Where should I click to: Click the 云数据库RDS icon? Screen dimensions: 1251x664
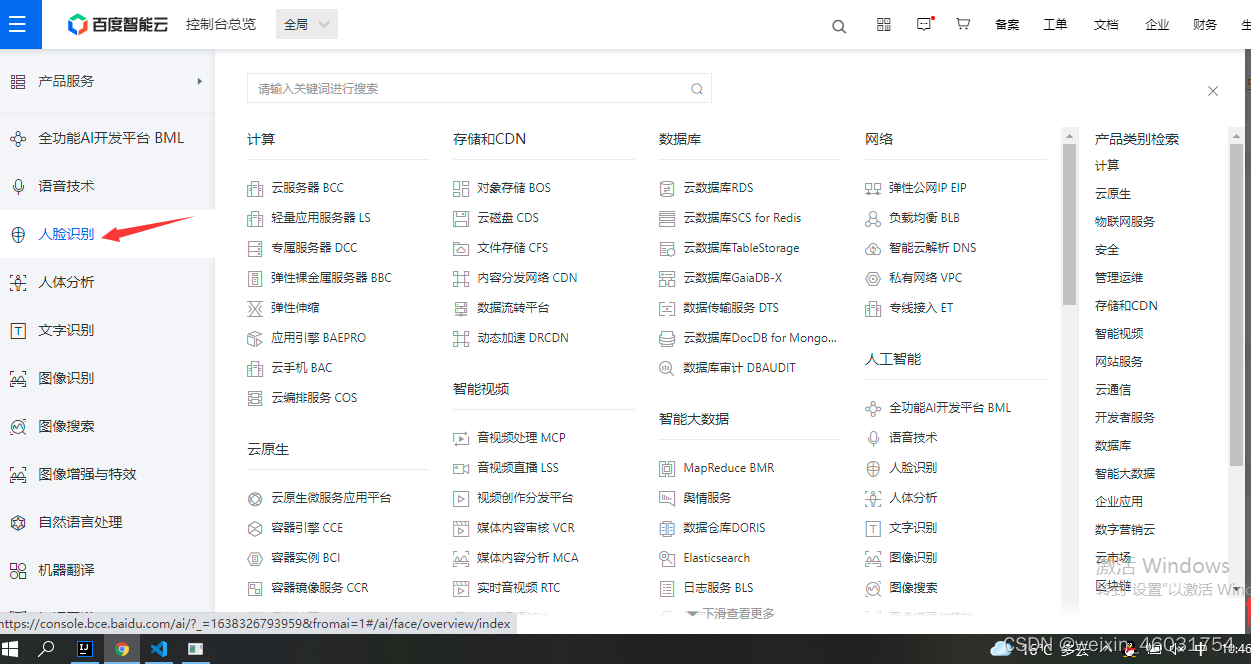667,188
